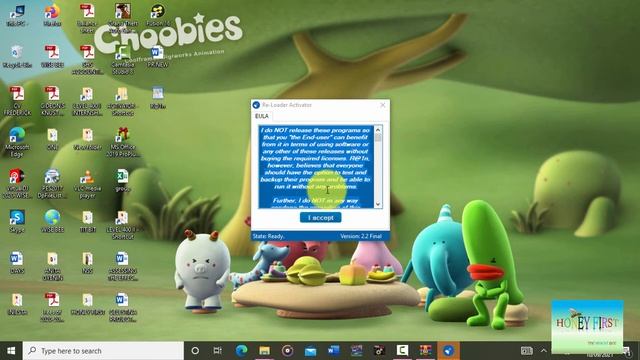Click the taskbar search box

click(x=103, y=351)
